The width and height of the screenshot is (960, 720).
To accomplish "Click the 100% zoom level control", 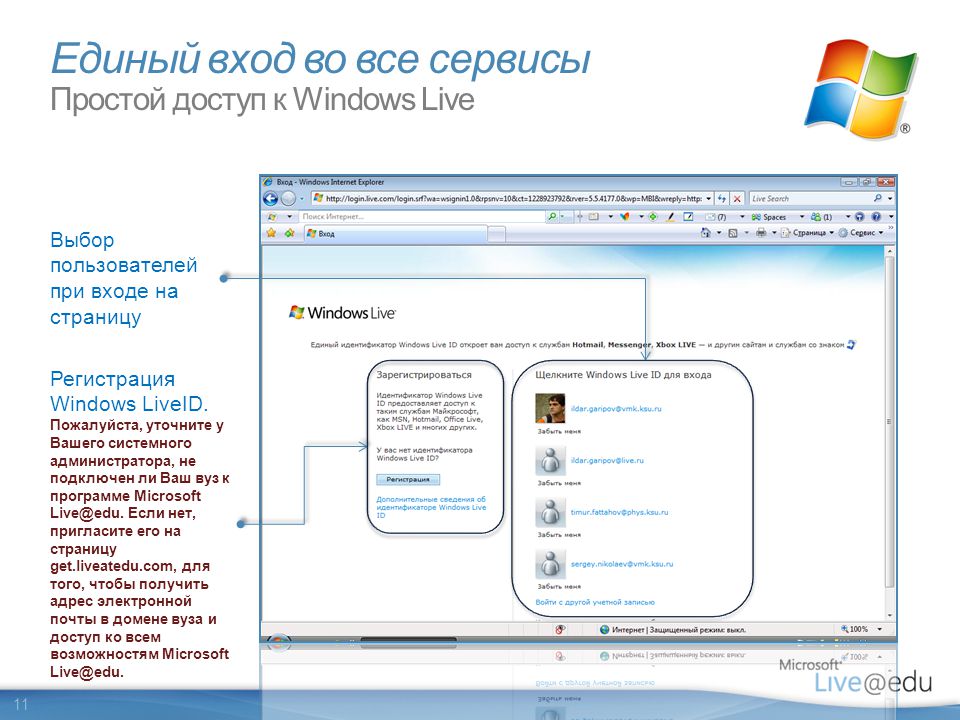I will 855,629.
